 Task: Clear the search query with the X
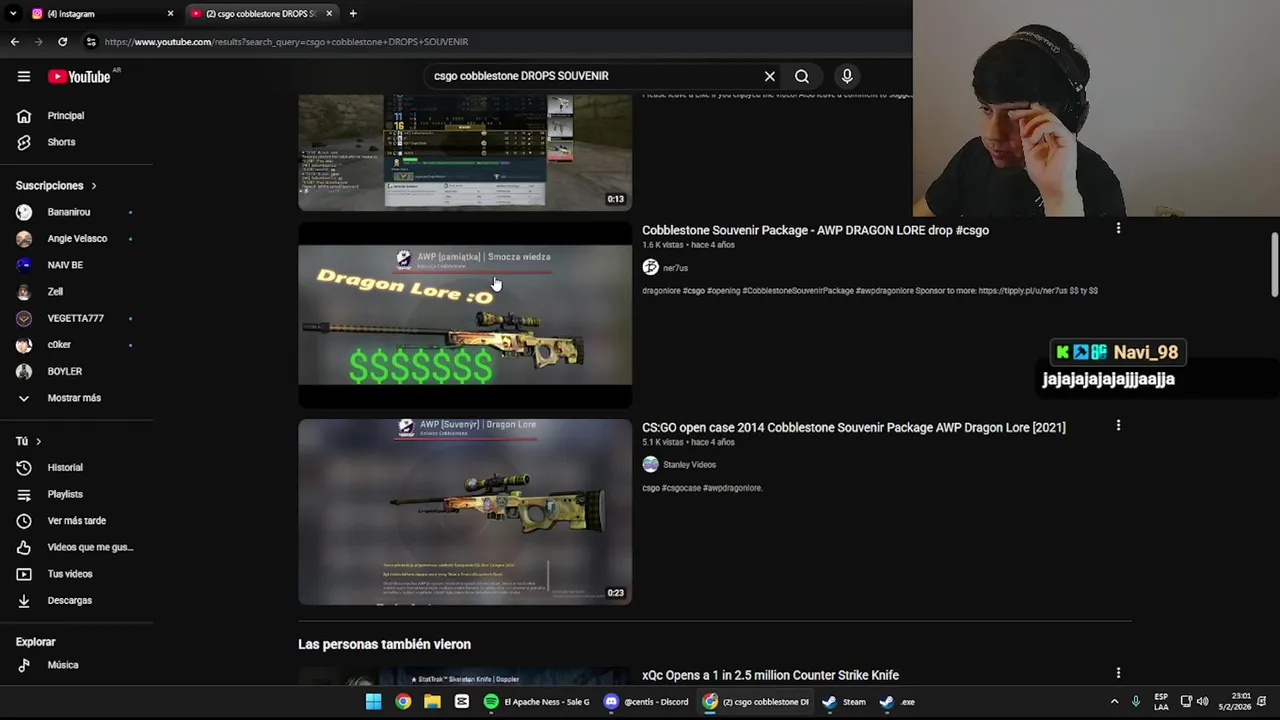[770, 76]
